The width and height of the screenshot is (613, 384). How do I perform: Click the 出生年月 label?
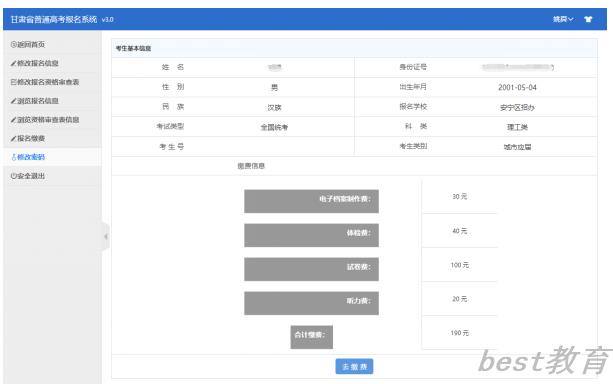coord(413,87)
